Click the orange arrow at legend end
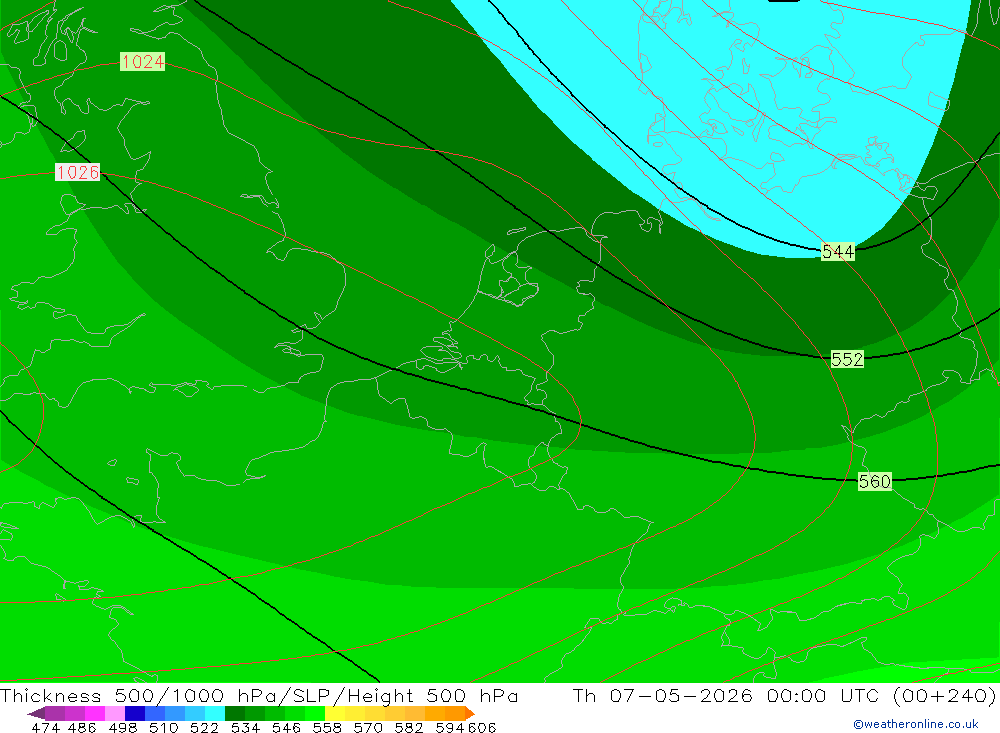The image size is (1000, 733). (x=470, y=713)
